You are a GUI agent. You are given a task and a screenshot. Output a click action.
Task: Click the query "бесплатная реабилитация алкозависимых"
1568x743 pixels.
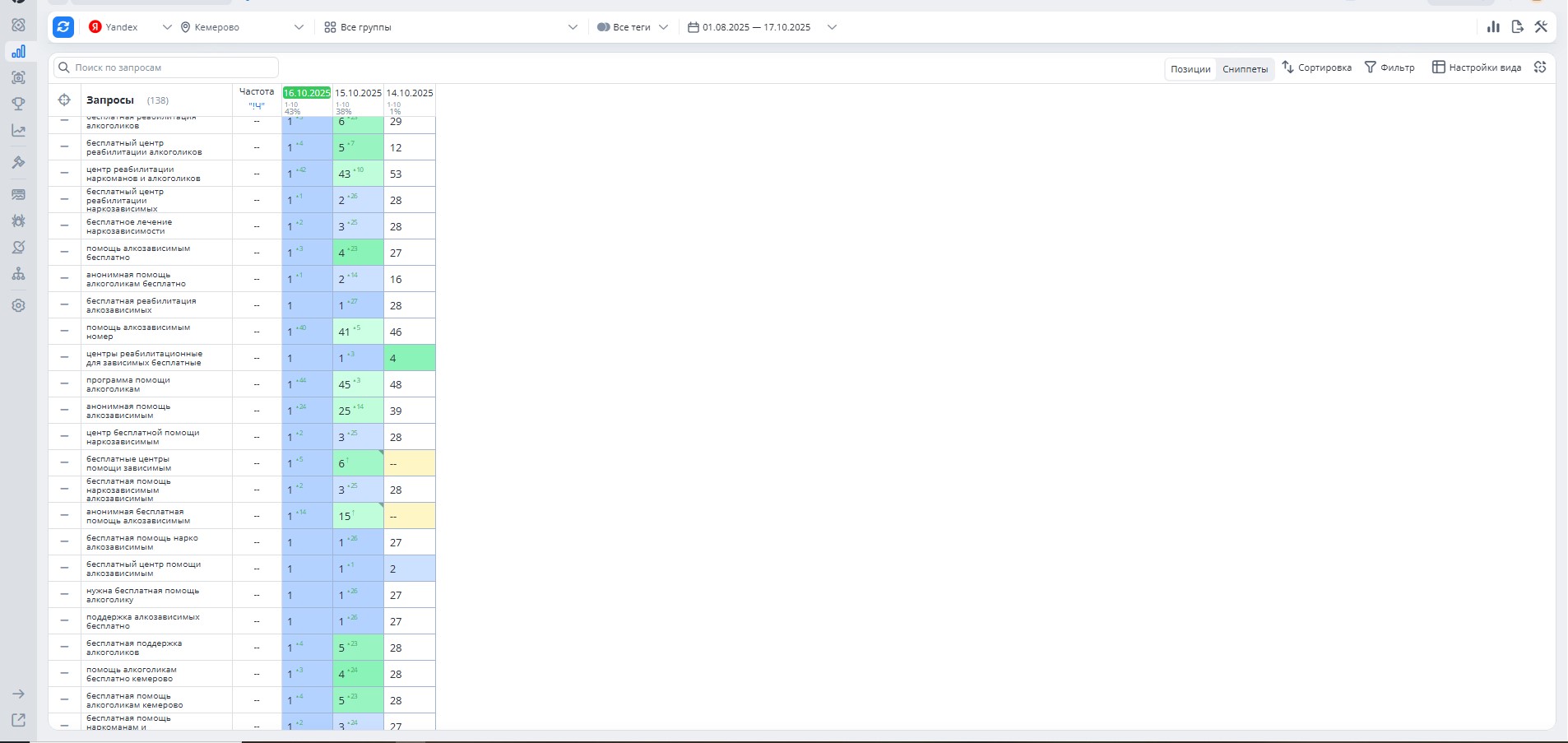[x=141, y=305]
